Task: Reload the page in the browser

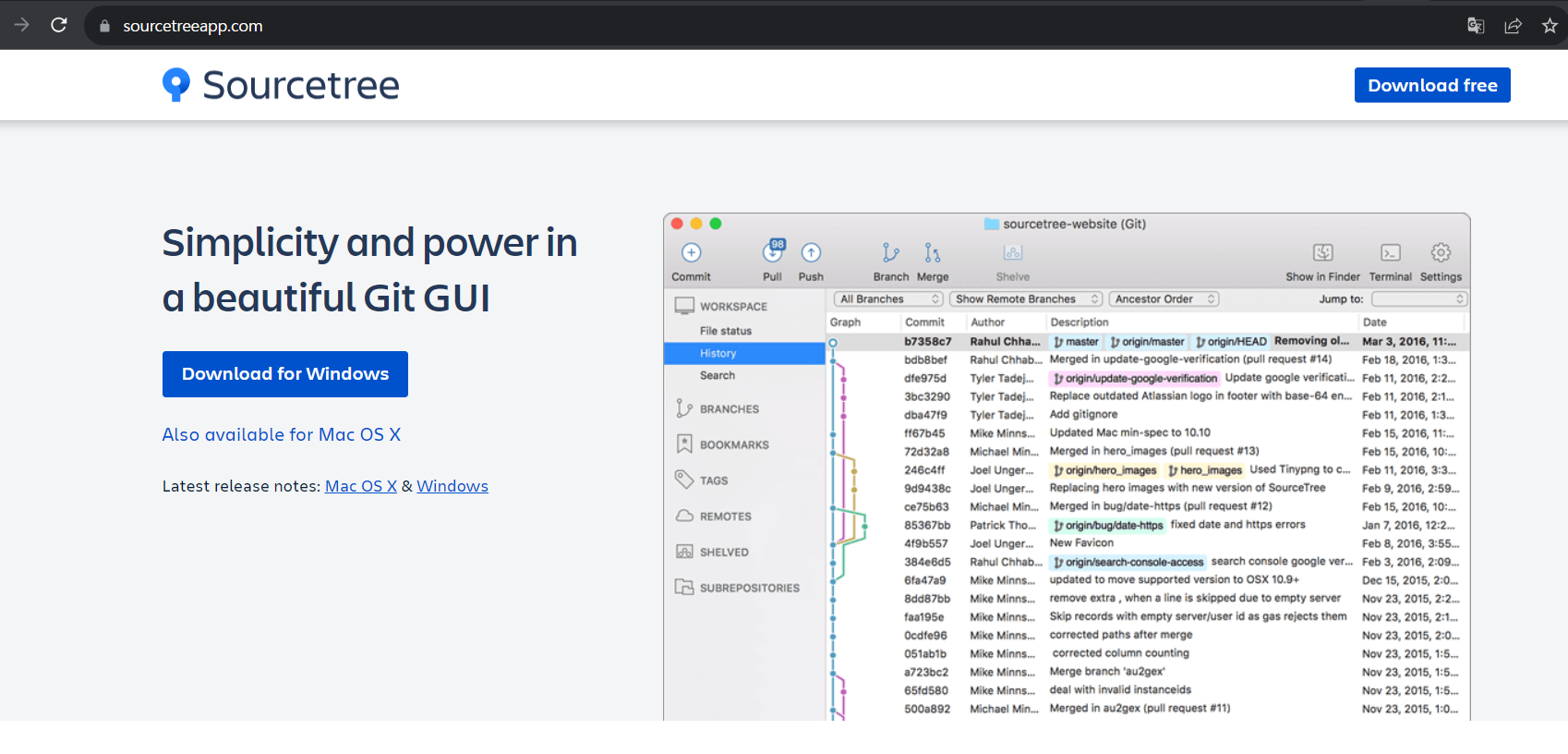Action: point(59,25)
